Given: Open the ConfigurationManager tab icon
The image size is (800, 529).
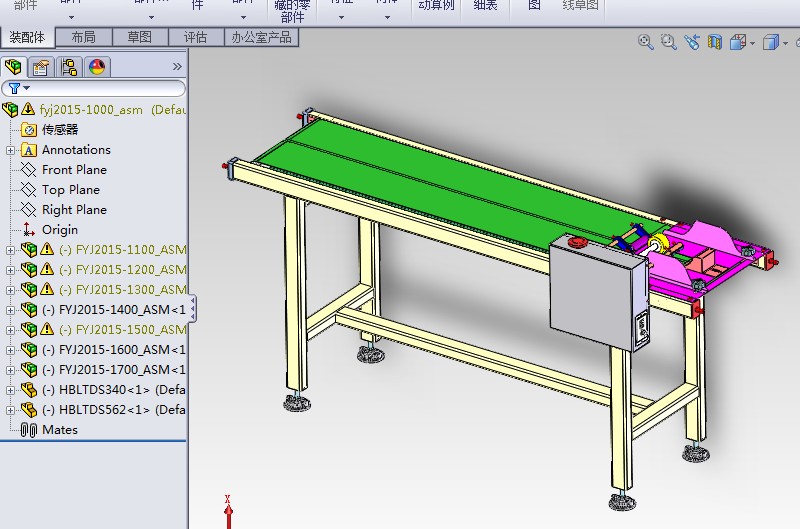Looking at the screenshot, I should (x=68, y=67).
